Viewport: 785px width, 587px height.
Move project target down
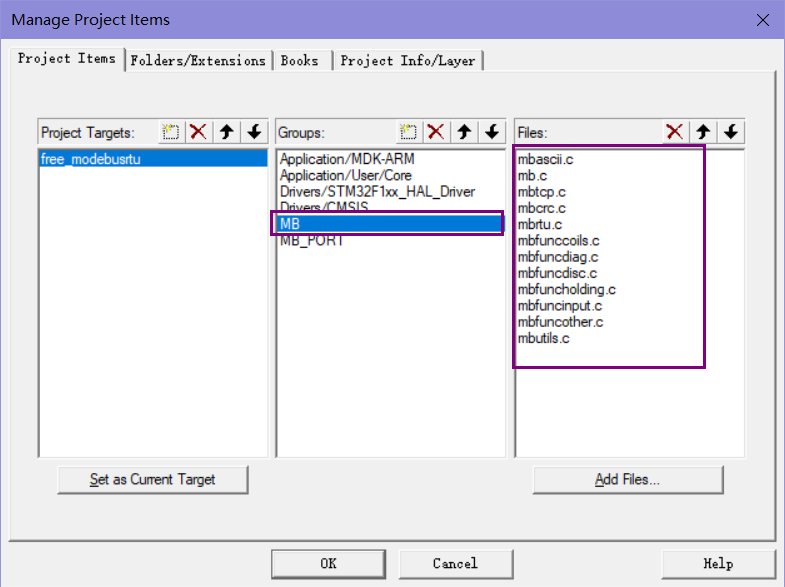point(254,132)
